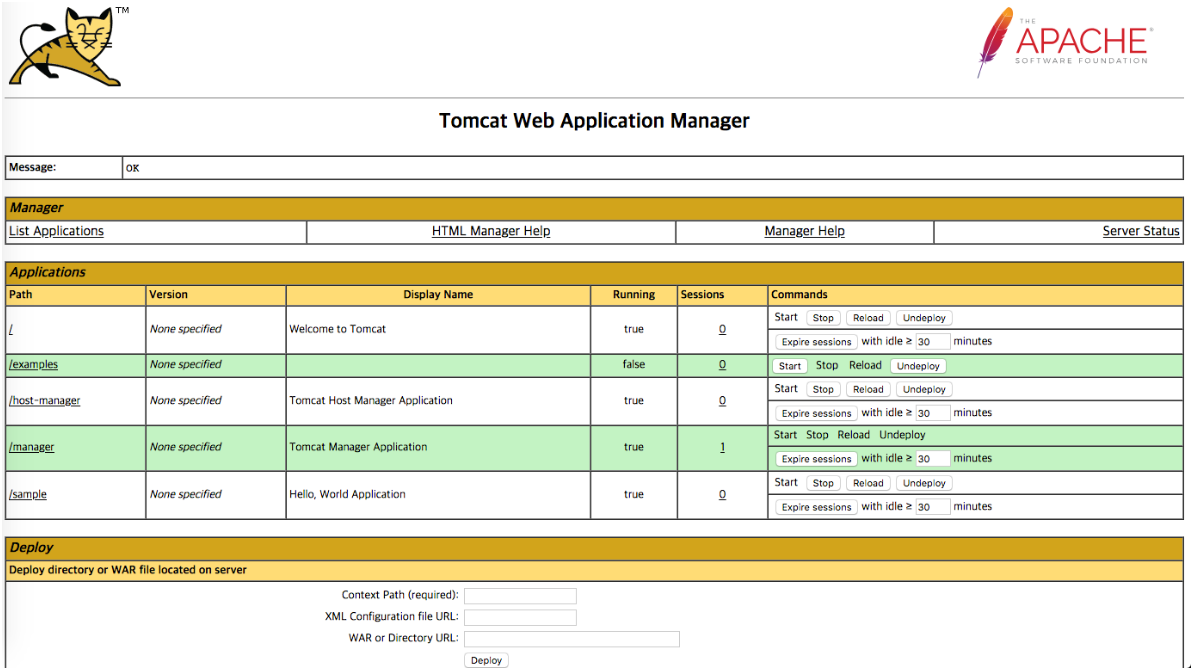Stop the /sample application
The image size is (1193, 668).
point(822,483)
